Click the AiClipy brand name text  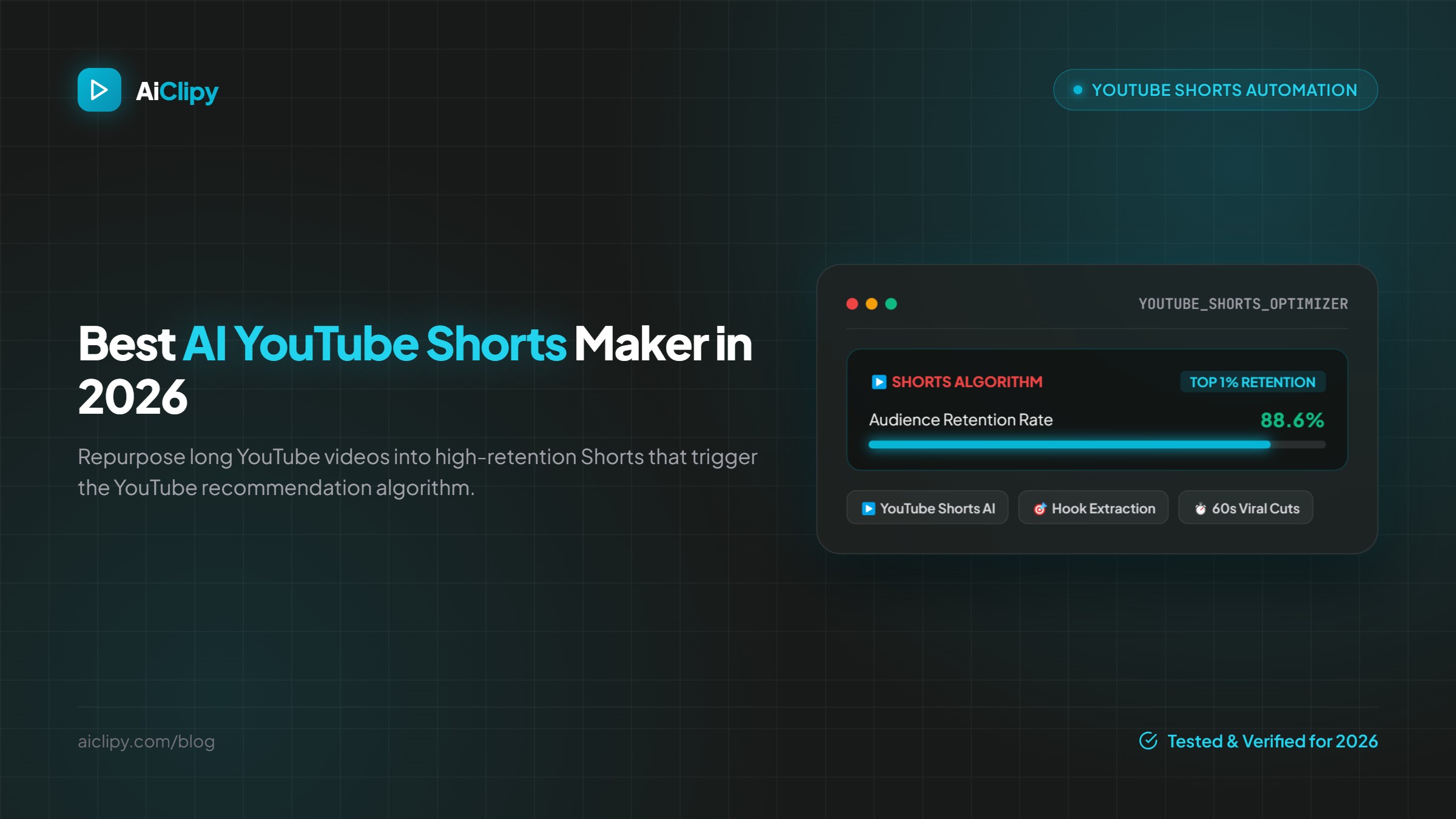click(x=177, y=91)
